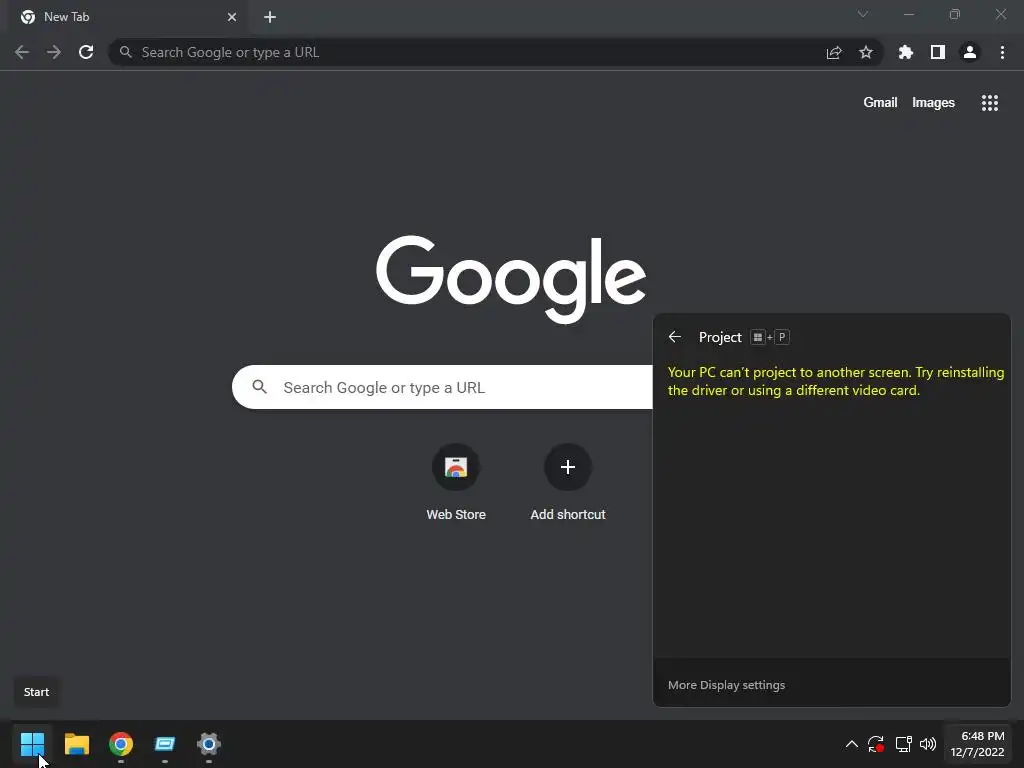Toggle the Chrome side panel icon
1024x768 pixels.
(x=938, y=52)
